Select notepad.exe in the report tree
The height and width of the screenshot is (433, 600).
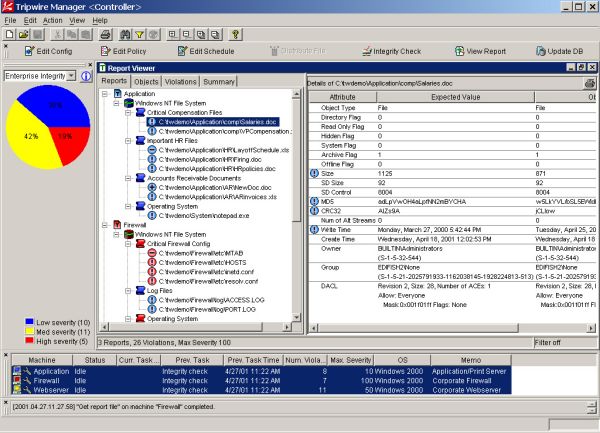pos(204,216)
